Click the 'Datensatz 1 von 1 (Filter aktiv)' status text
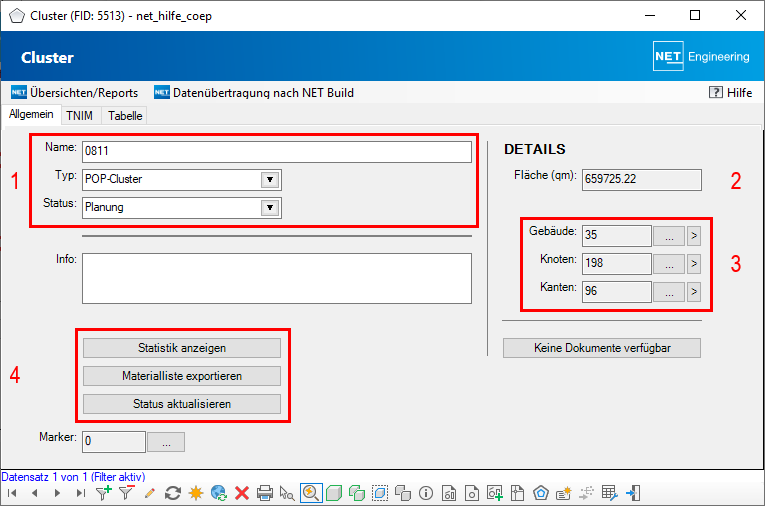 [73, 477]
